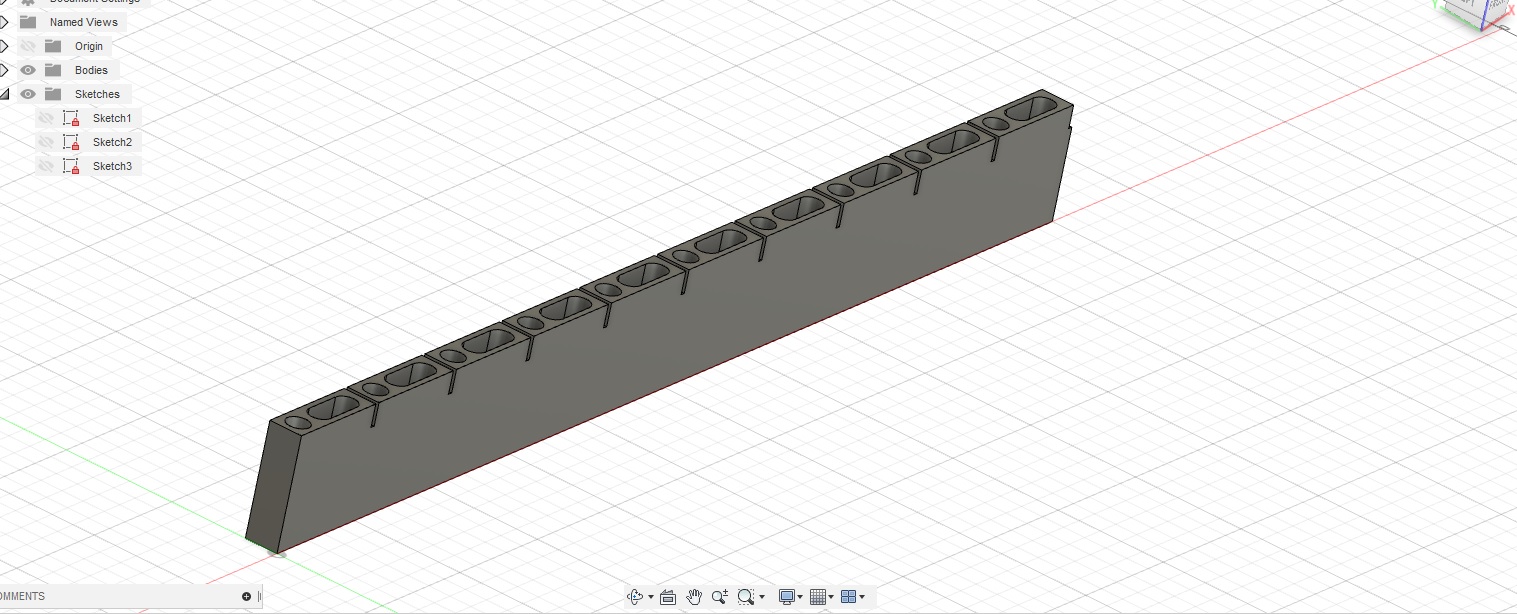This screenshot has height=614, width=1517.
Task: Select the Orbit navigation tool
Action: pyautogui.click(x=634, y=597)
